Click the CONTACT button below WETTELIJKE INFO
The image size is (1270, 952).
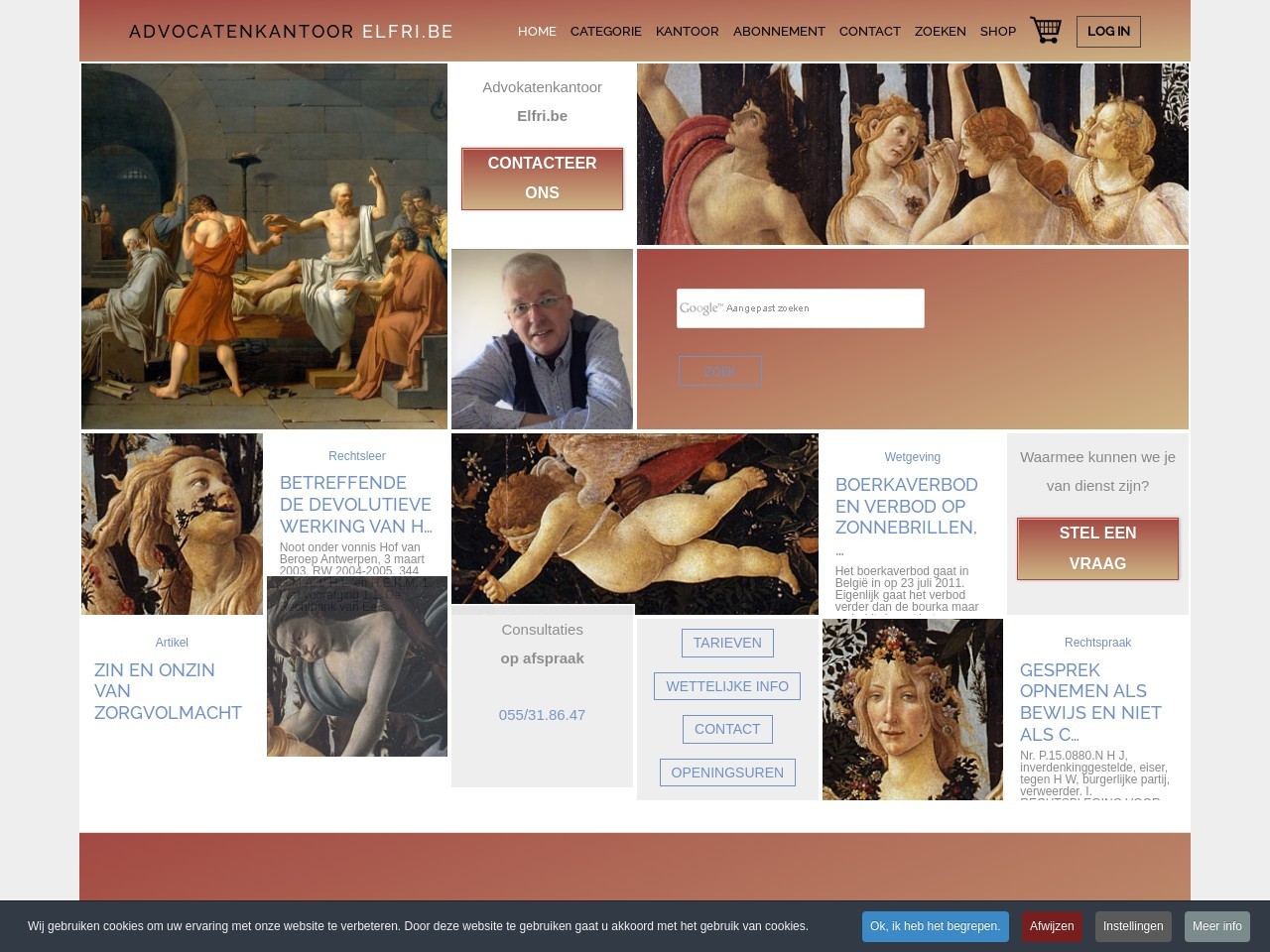(727, 729)
